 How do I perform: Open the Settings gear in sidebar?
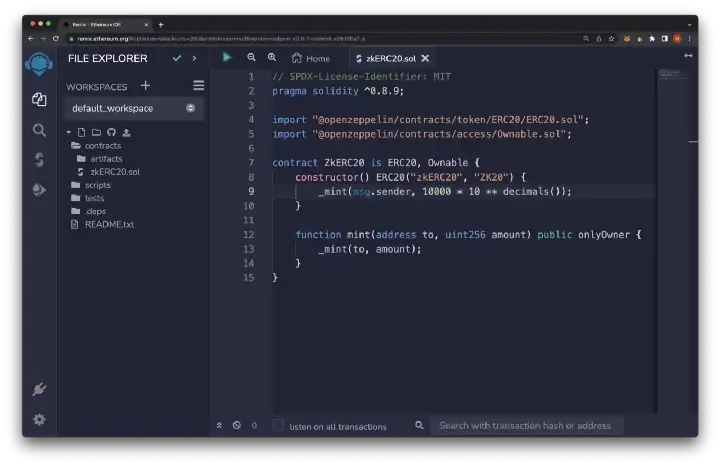(x=39, y=420)
